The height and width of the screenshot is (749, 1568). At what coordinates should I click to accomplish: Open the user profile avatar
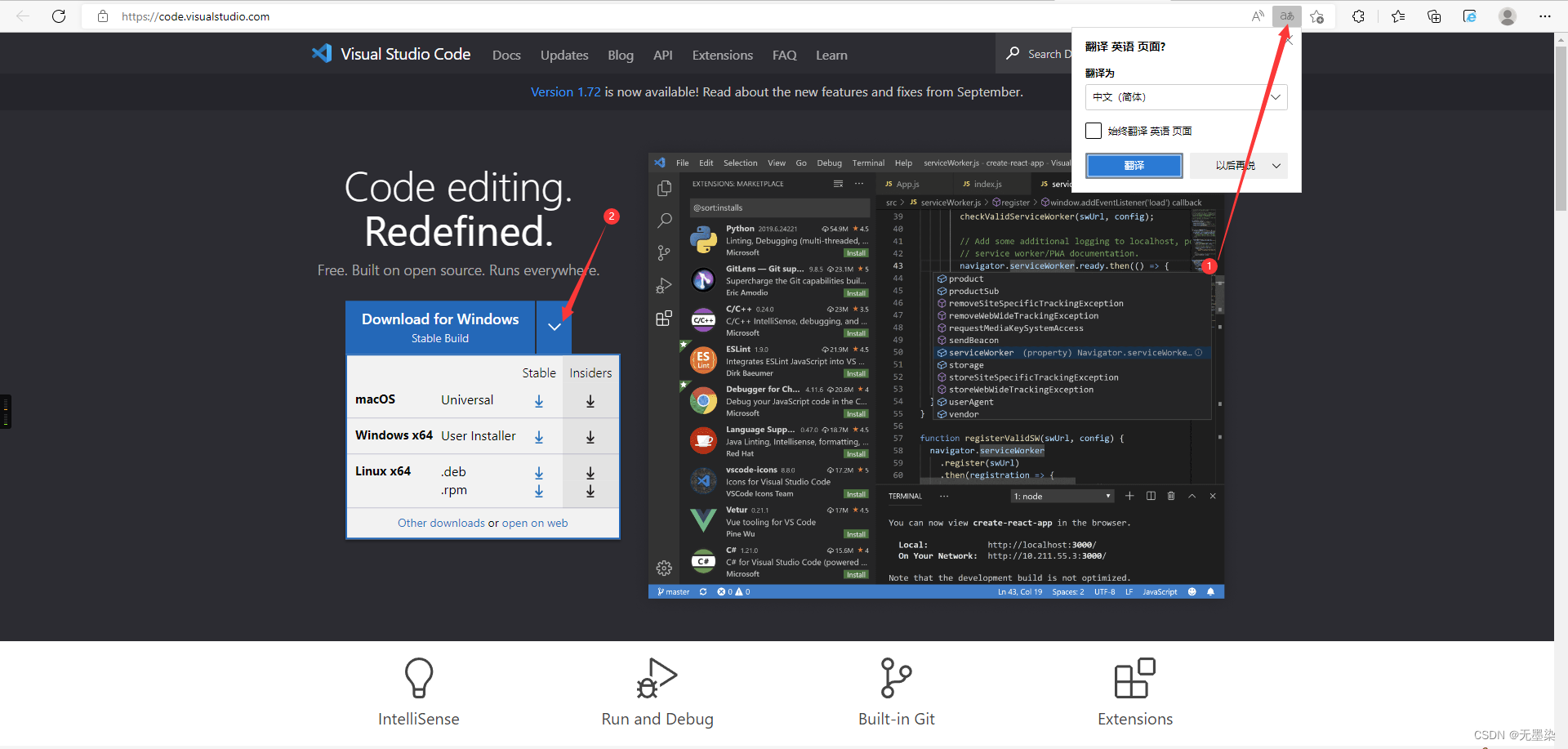(1508, 16)
